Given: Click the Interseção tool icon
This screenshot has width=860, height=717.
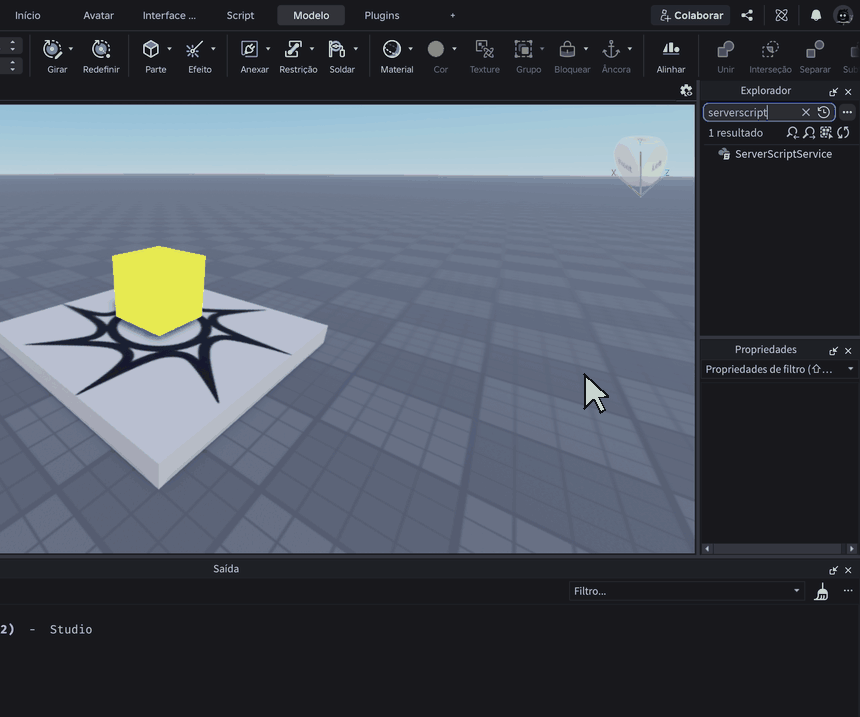Looking at the screenshot, I should point(770,49).
